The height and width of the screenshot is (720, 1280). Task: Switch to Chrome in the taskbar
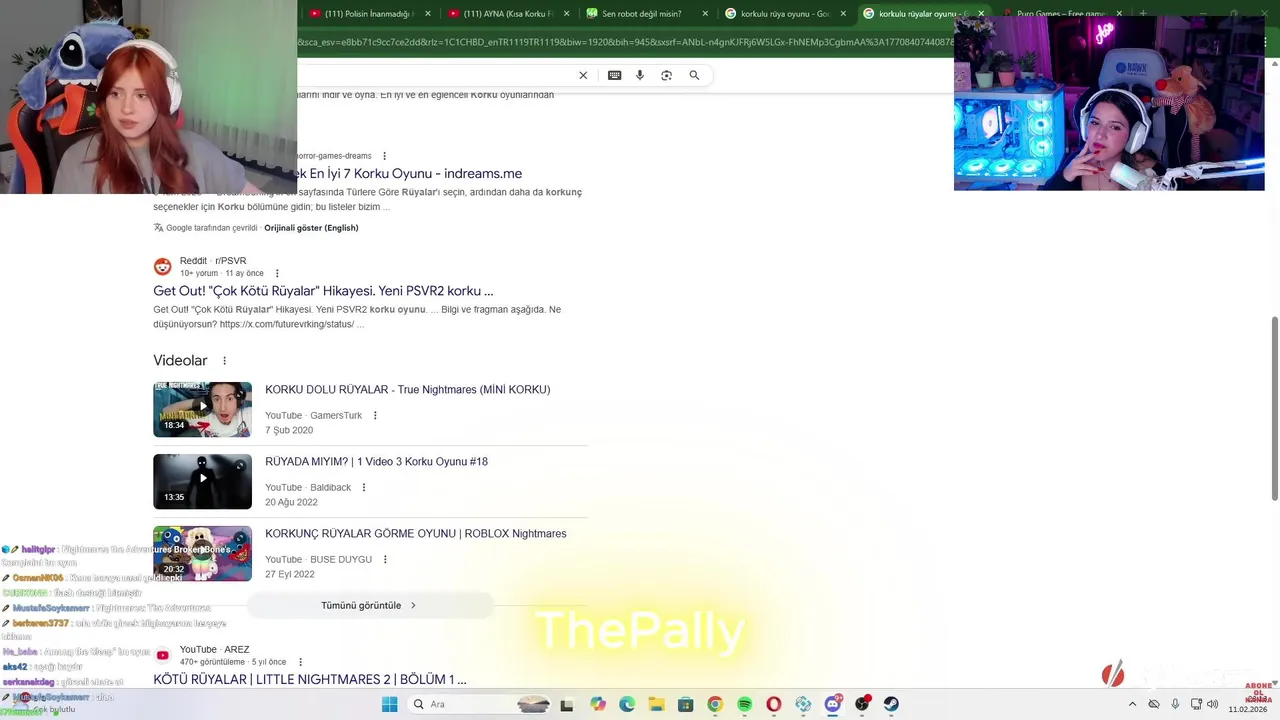714,704
